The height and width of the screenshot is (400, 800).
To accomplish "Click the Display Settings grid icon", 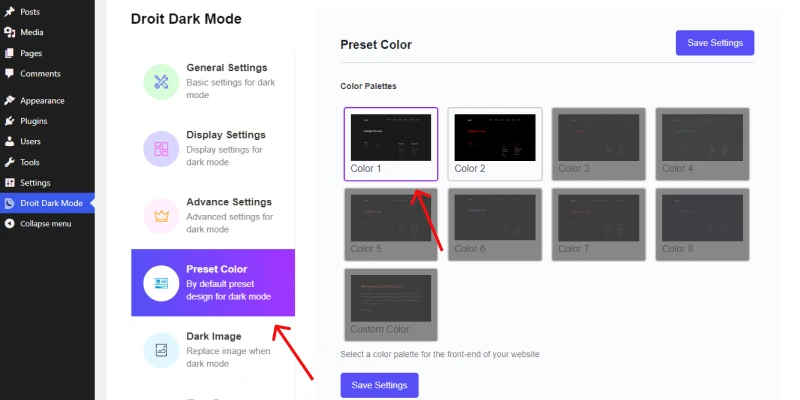I will click(x=161, y=149).
